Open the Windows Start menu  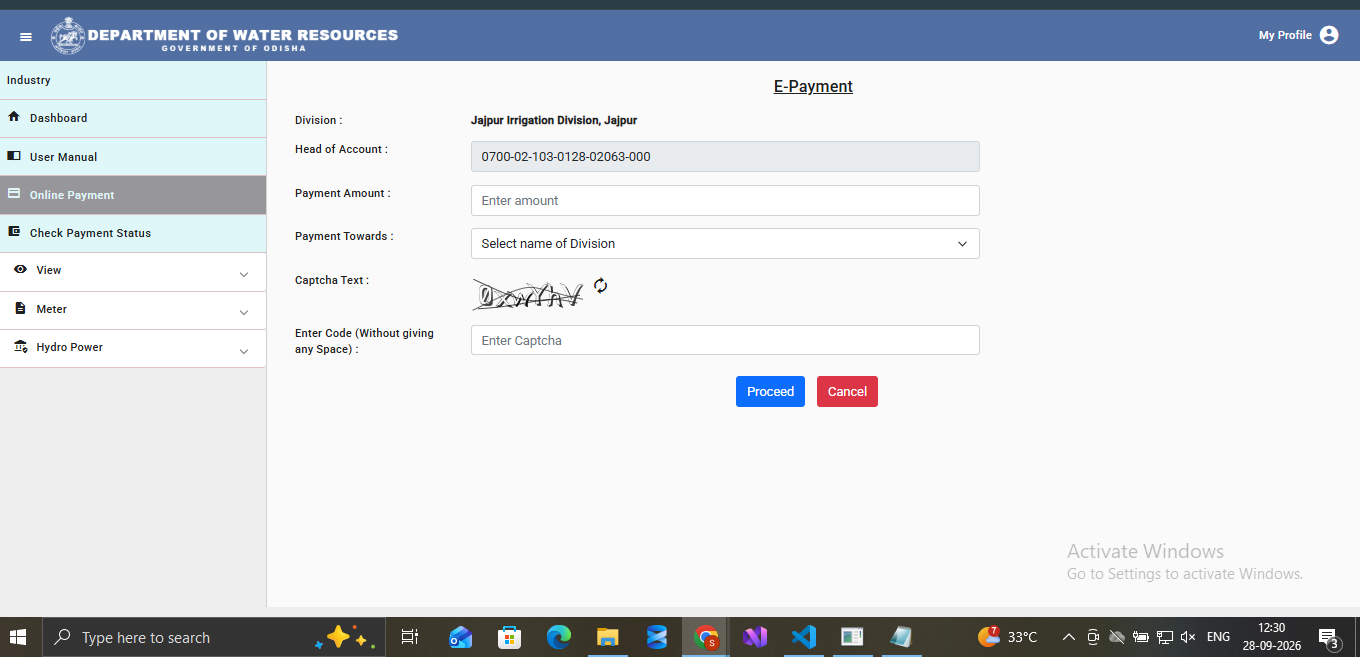[x=18, y=637]
